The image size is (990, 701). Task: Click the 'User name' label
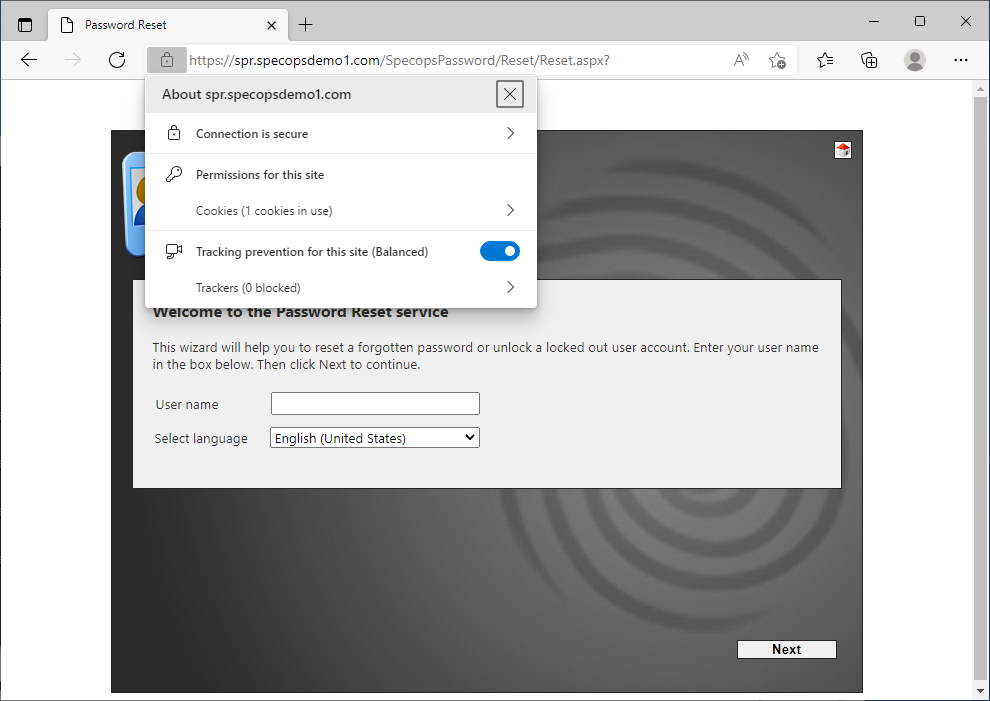pyautogui.click(x=187, y=404)
